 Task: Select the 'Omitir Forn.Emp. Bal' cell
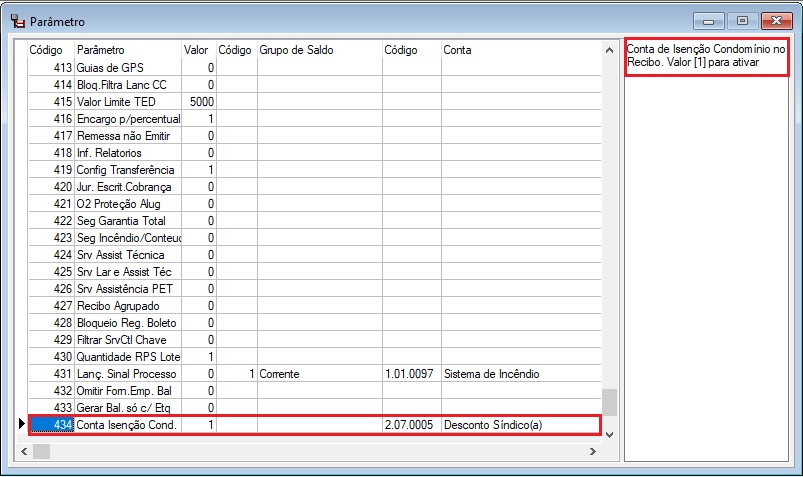tap(128, 390)
